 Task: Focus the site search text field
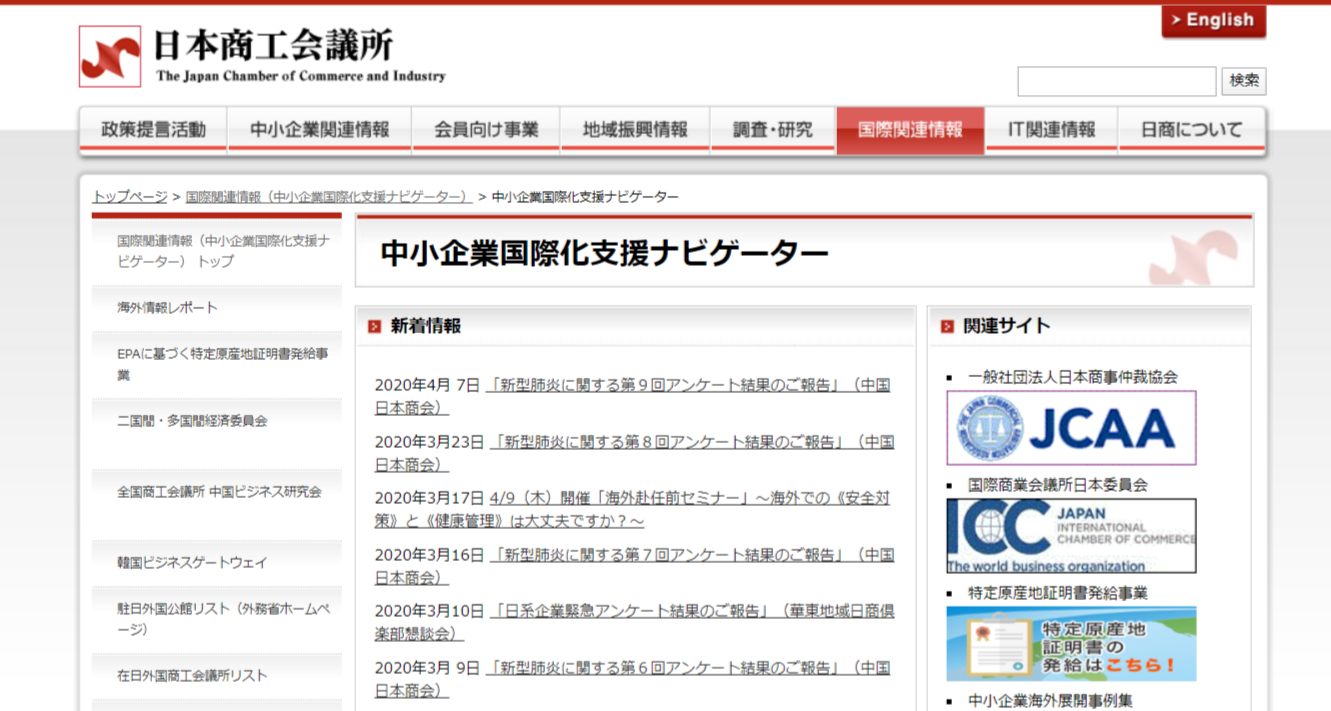point(1116,81)
